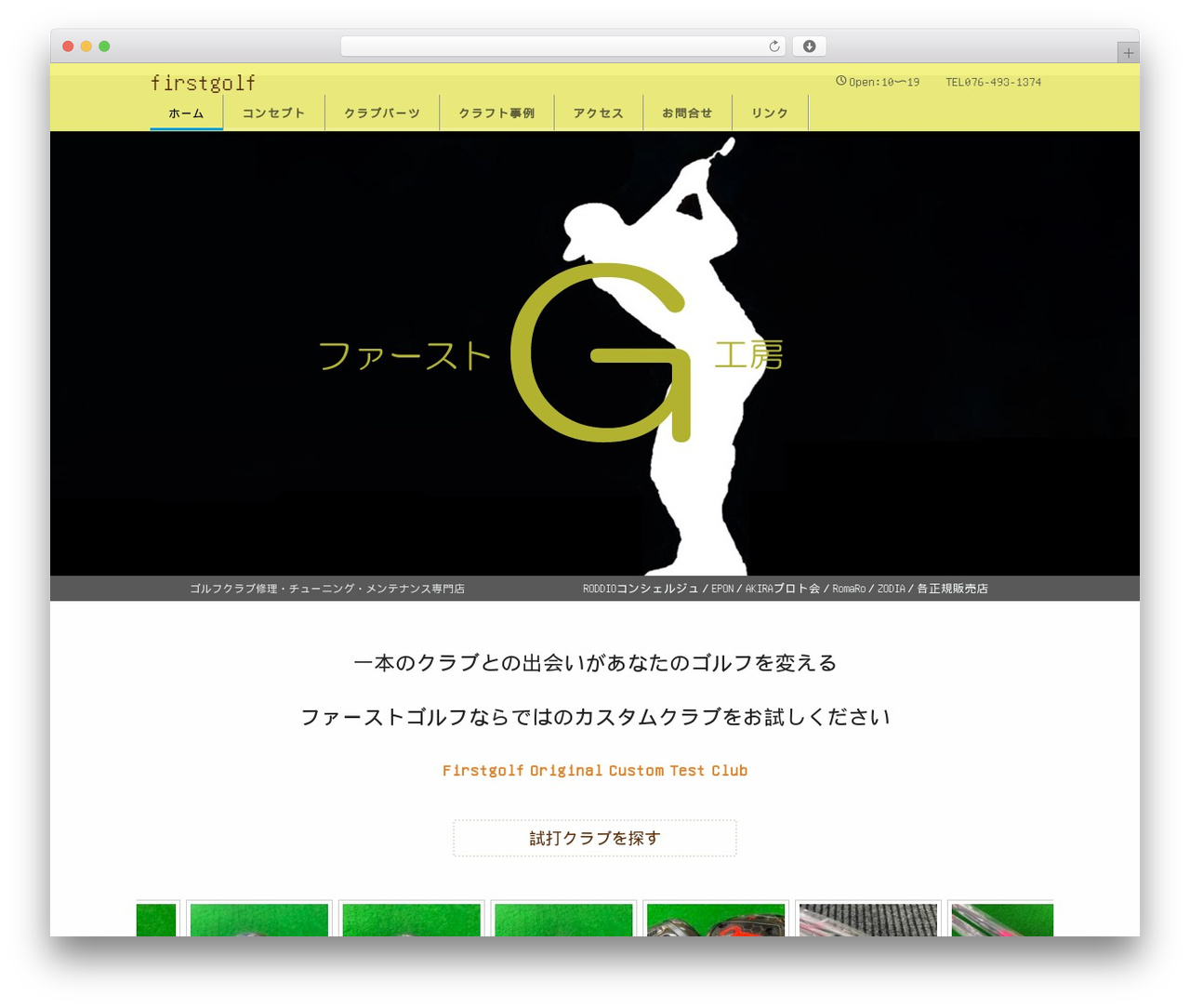Click the ファーストゴルフならでは headline text

(x=595, y=717)
